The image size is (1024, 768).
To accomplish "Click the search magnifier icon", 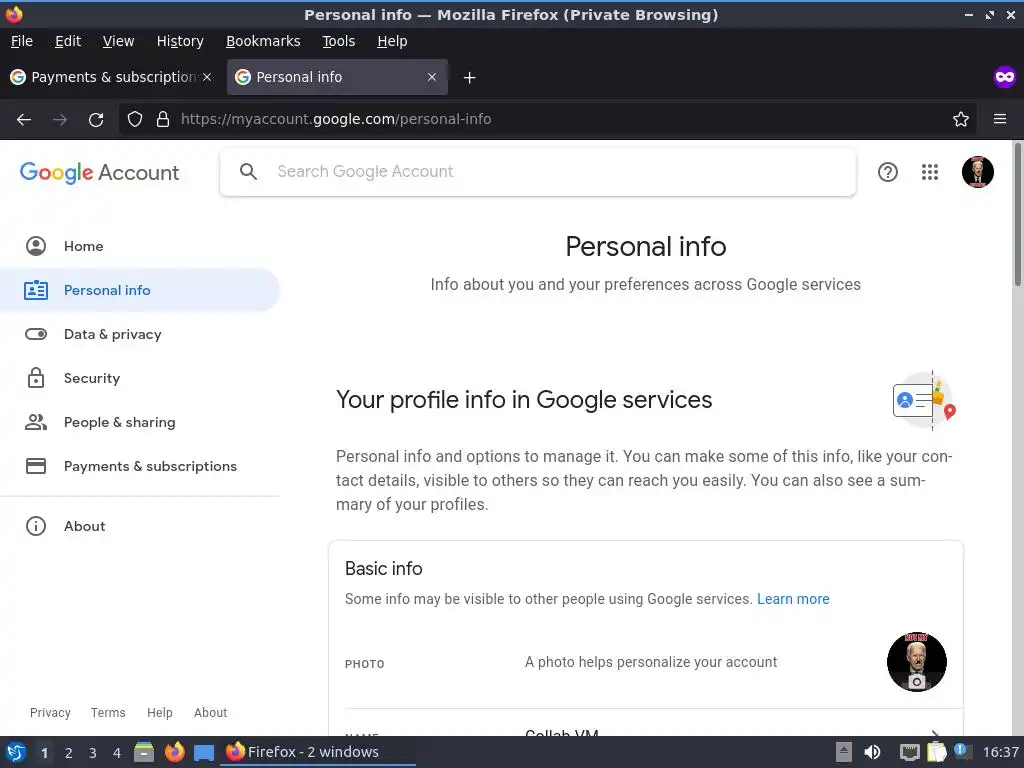I will pos(248,172).
